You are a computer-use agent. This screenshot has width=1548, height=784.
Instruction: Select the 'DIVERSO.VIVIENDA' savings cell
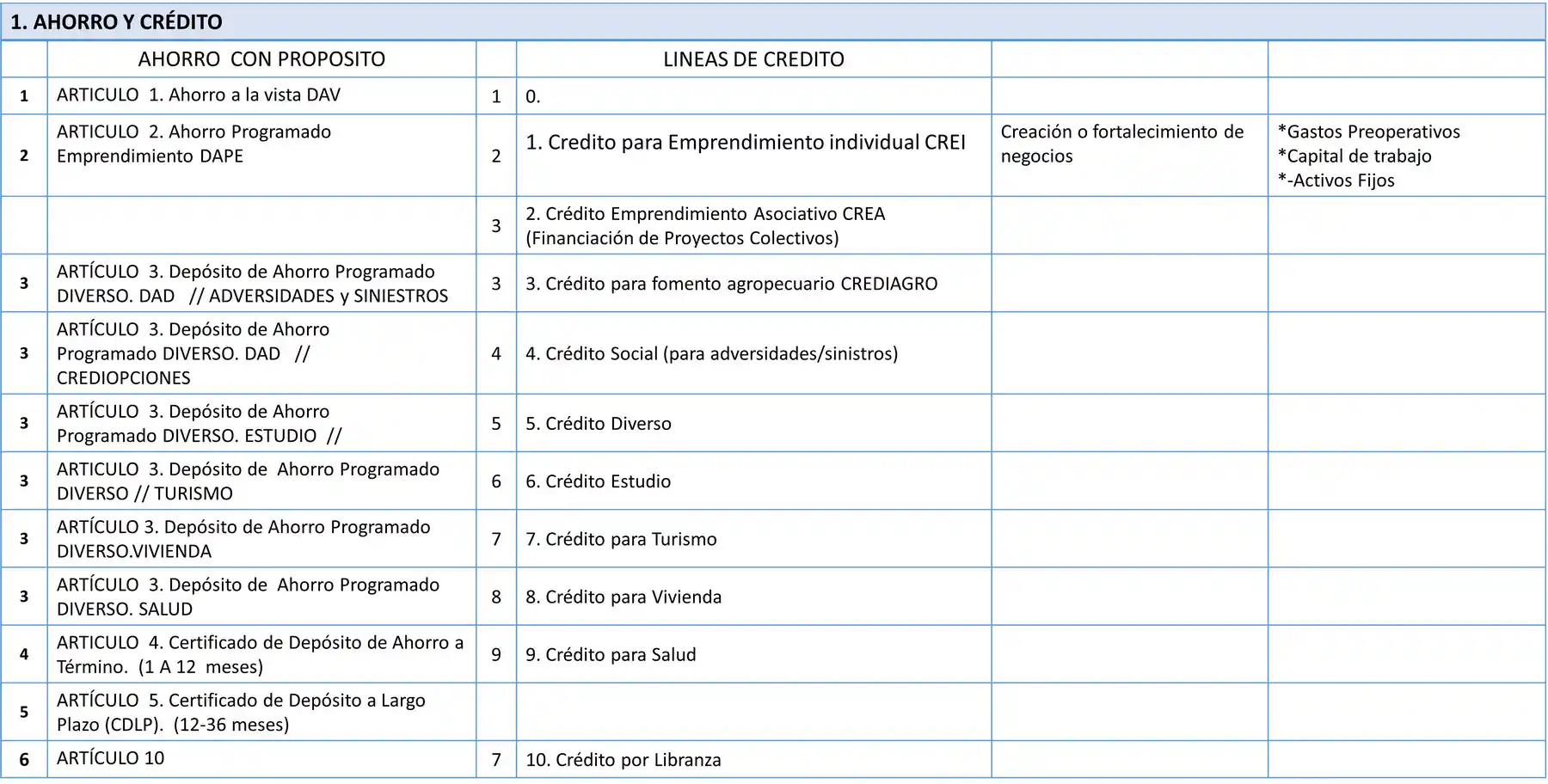[x=261, y=538]
